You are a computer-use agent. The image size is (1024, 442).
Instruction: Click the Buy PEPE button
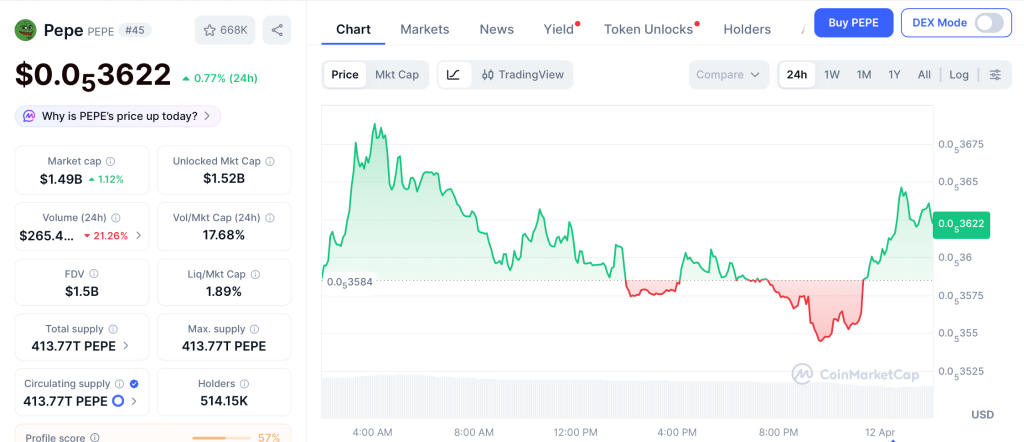(x=853, y=23)
